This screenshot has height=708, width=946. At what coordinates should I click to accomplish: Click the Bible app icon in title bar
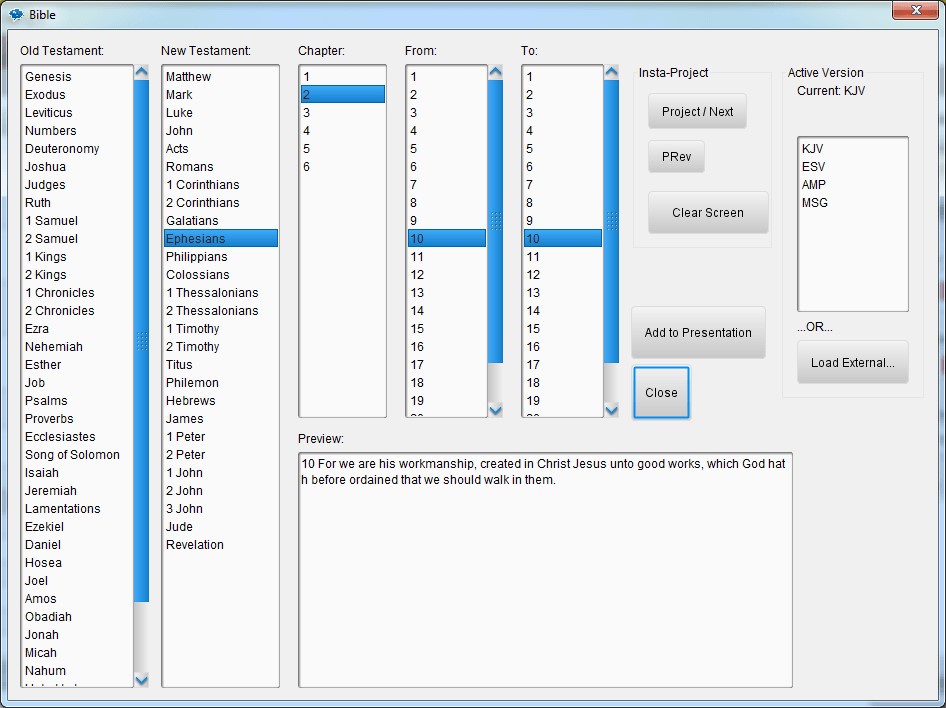pos(16,15)
